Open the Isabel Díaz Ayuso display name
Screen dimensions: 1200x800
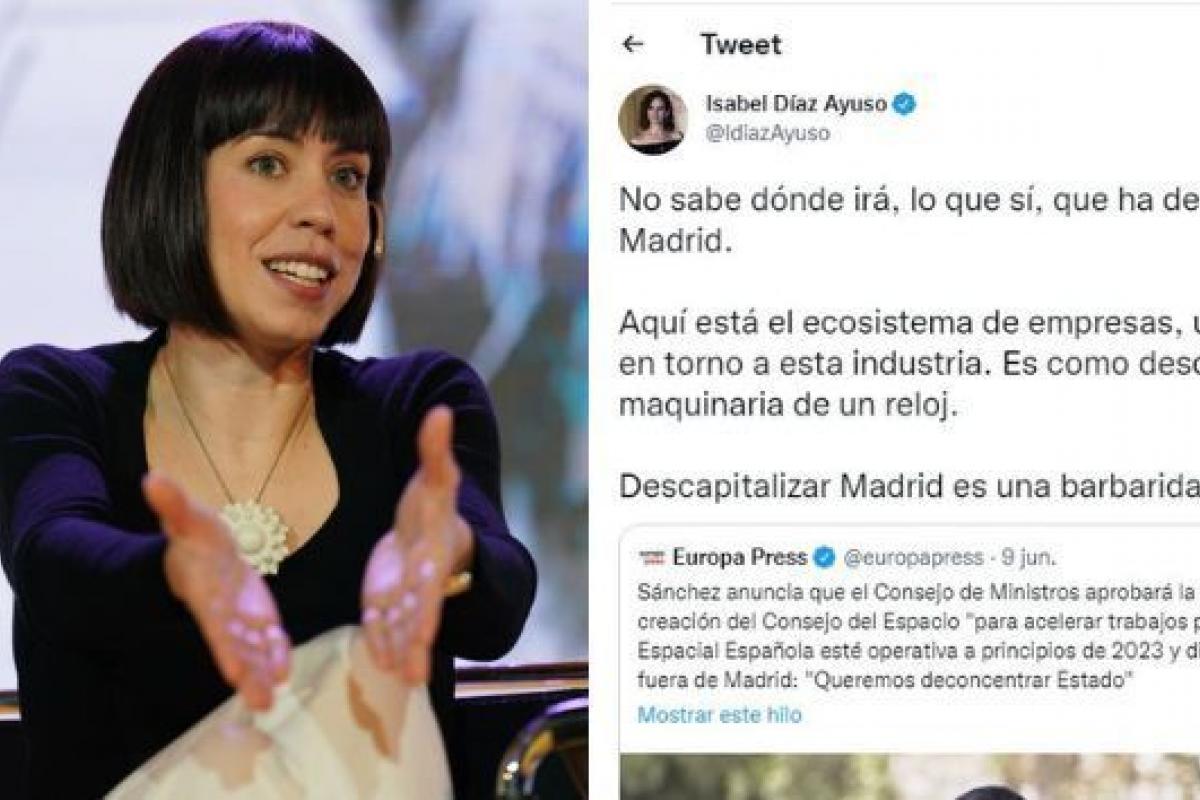797,104
